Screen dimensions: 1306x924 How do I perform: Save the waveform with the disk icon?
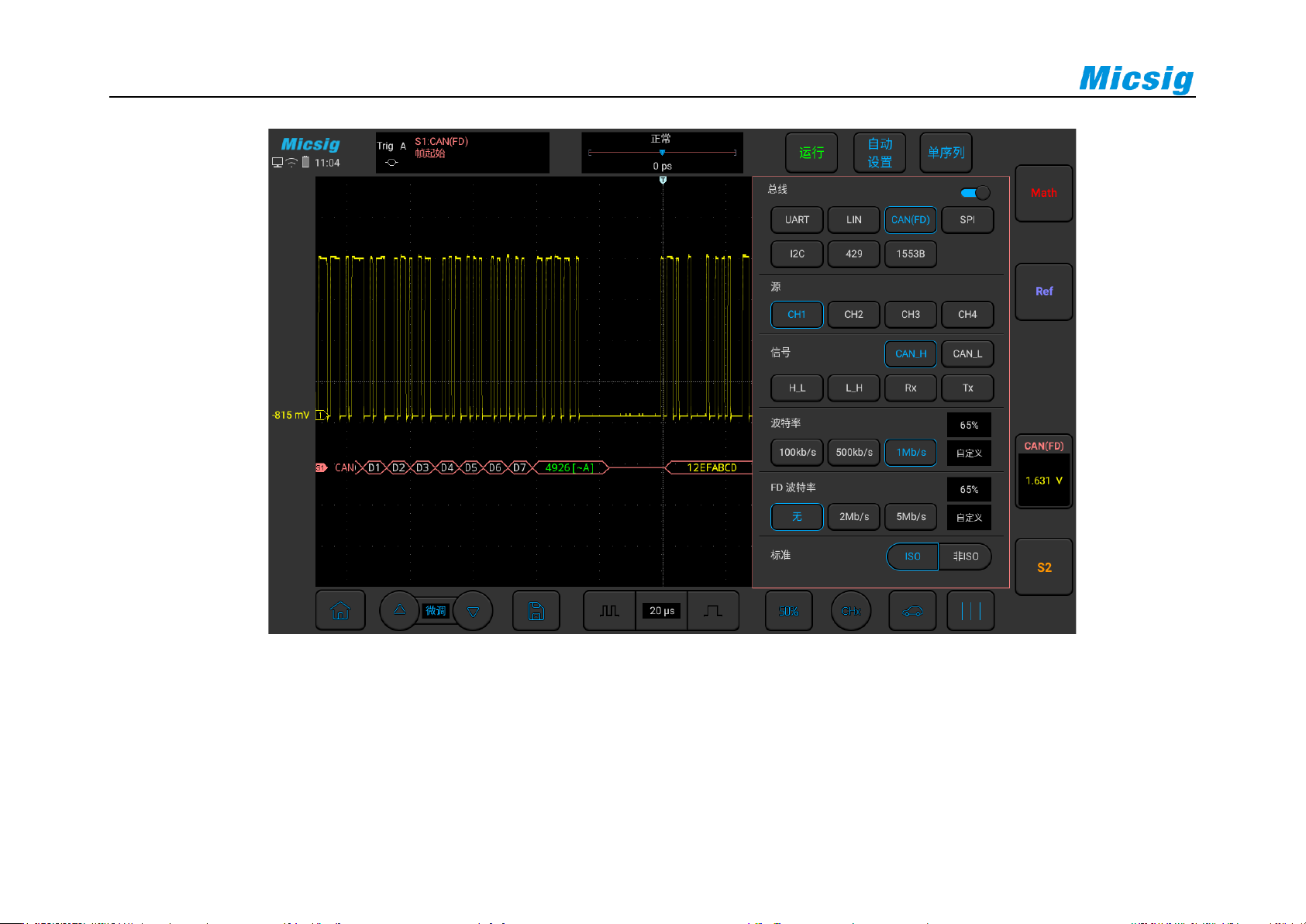(x=536, y=611)
